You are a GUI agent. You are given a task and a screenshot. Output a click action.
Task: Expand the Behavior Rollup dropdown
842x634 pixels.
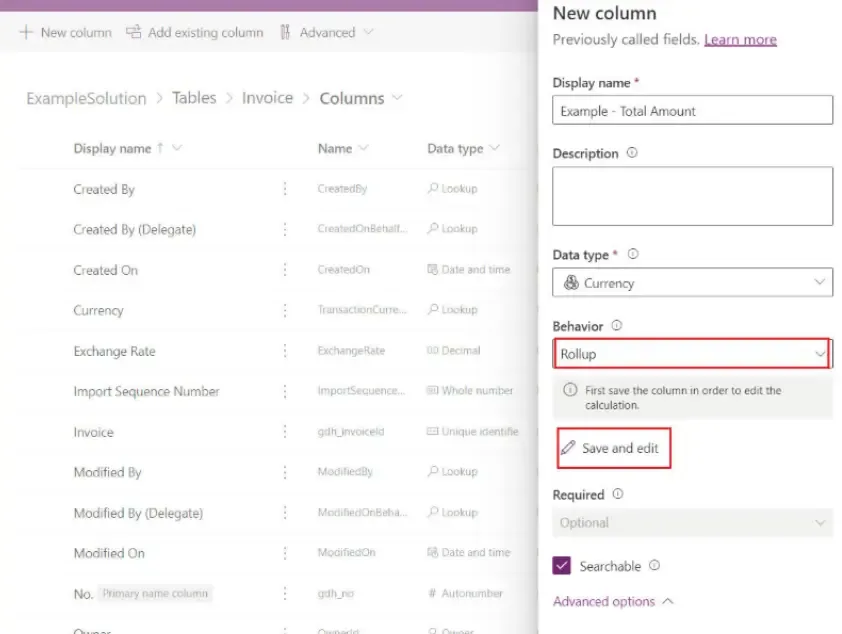pyautogui.click(x=692, y=354)
